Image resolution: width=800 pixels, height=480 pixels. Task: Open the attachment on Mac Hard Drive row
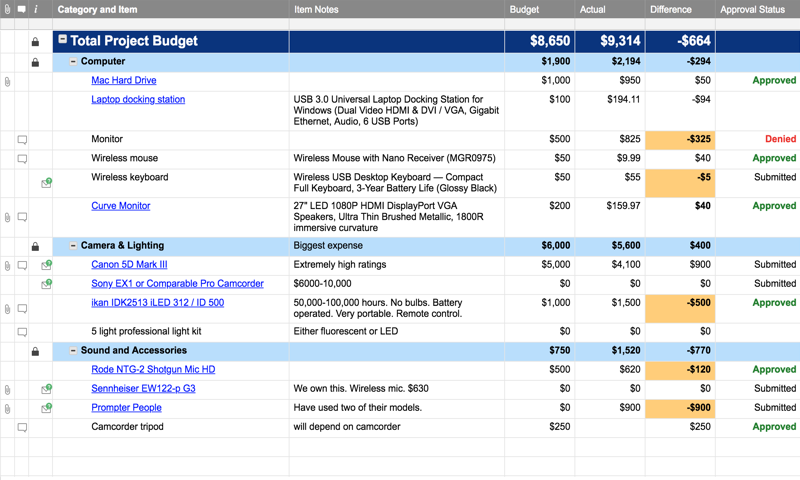7,81
